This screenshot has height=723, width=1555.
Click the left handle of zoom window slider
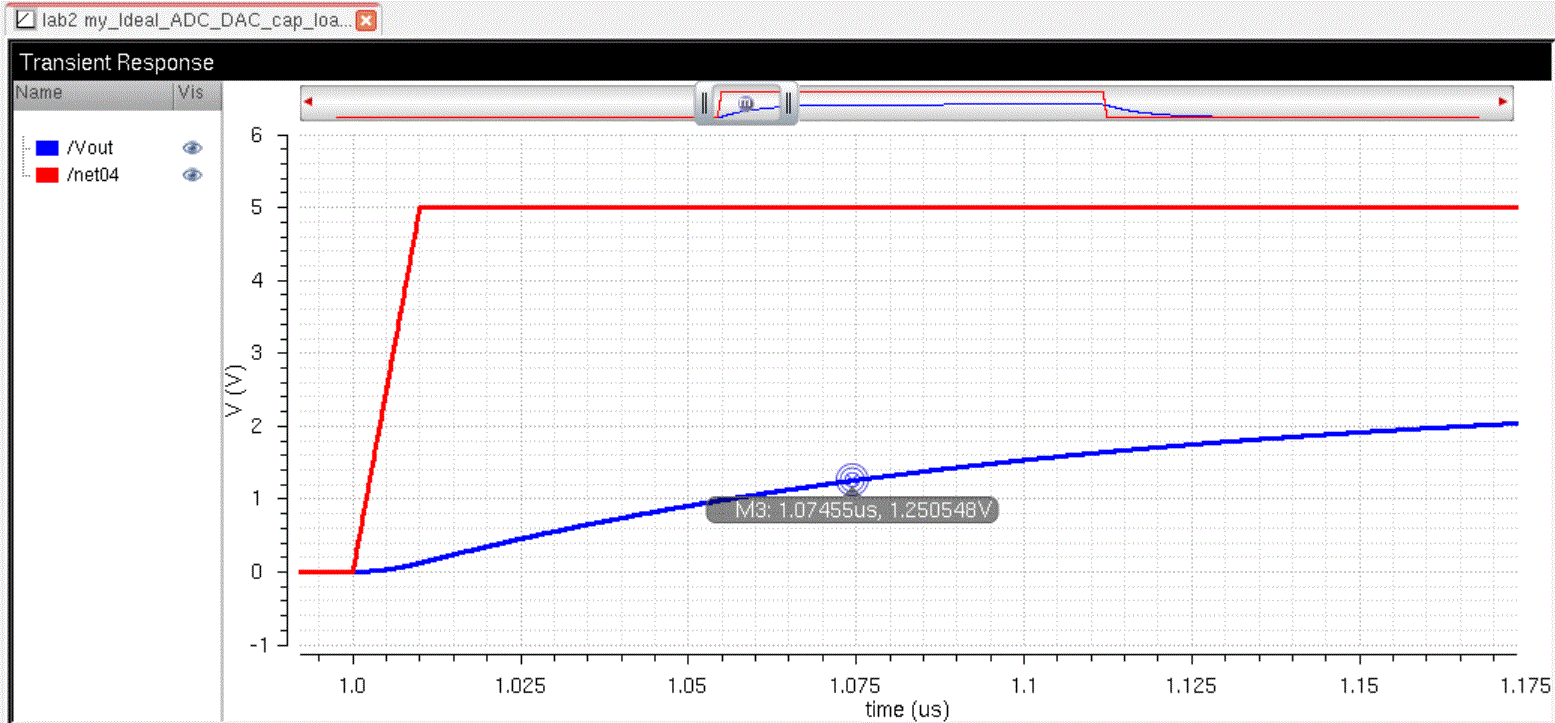pos(704,103)
